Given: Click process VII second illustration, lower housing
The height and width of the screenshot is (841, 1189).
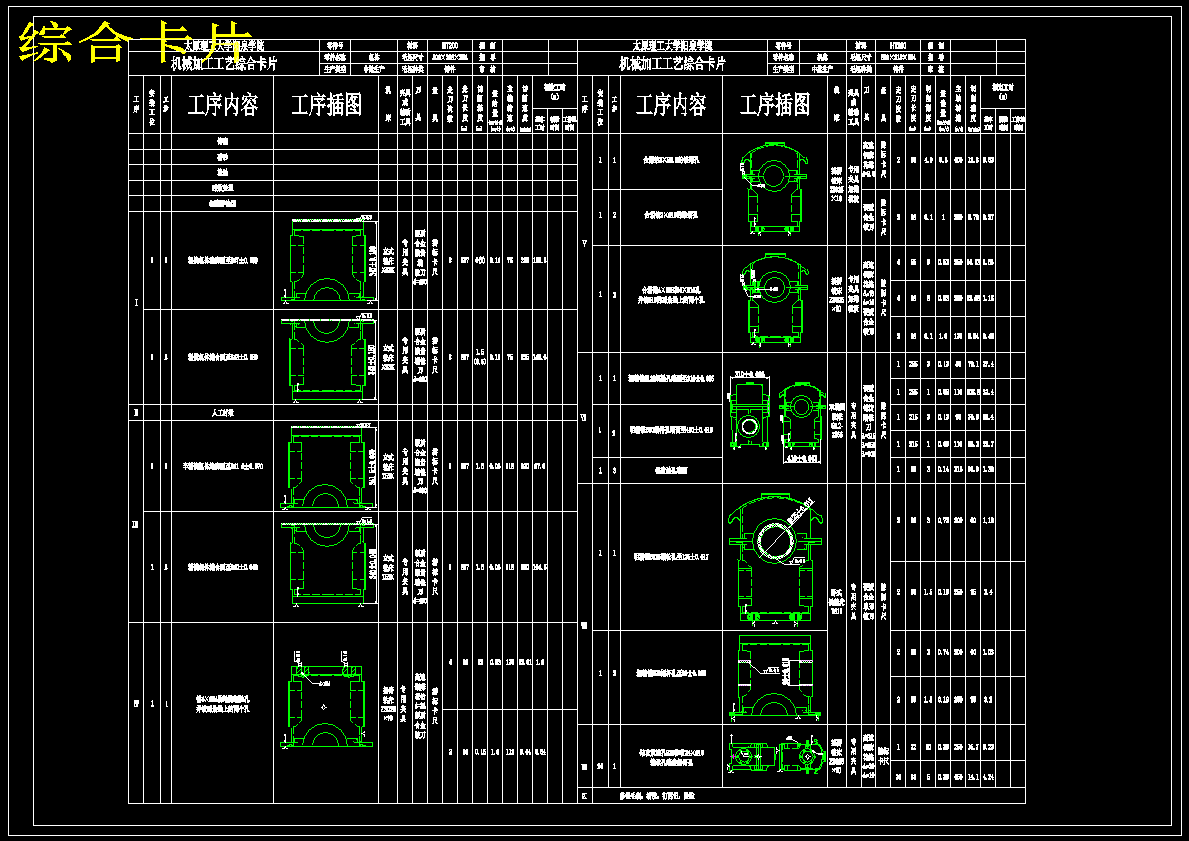Looking at the screenshot, I should [x=776, y=676].
